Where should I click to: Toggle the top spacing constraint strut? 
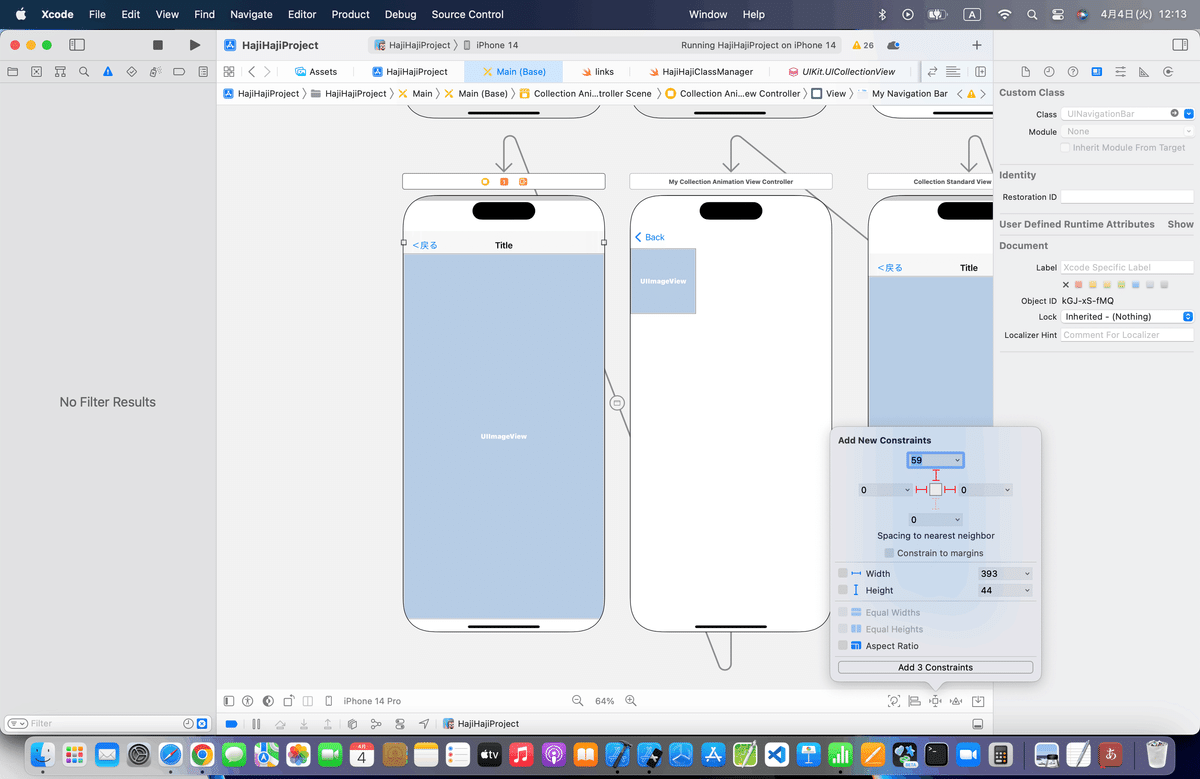(936, 475)
